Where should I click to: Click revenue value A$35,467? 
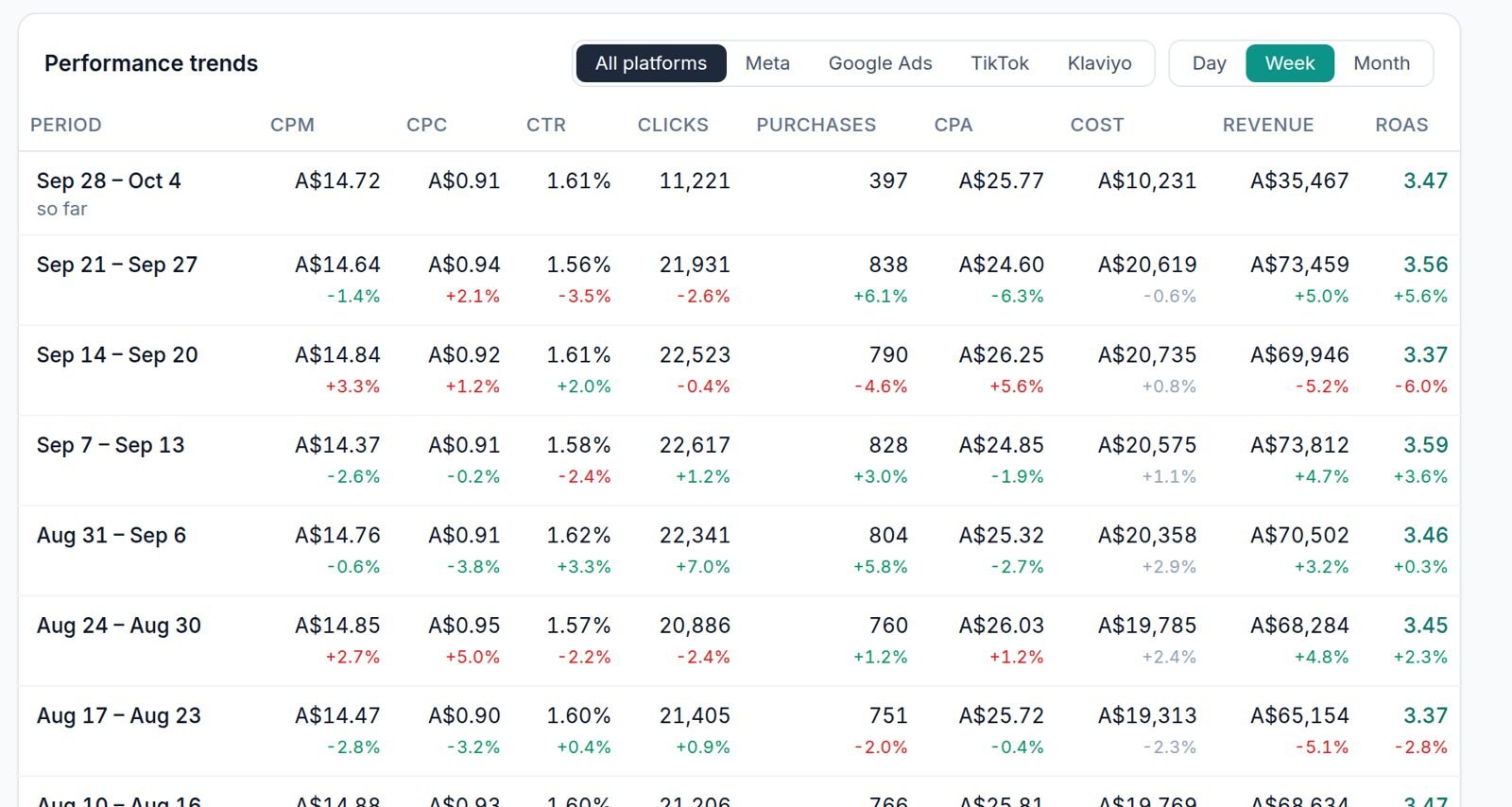1299,180
